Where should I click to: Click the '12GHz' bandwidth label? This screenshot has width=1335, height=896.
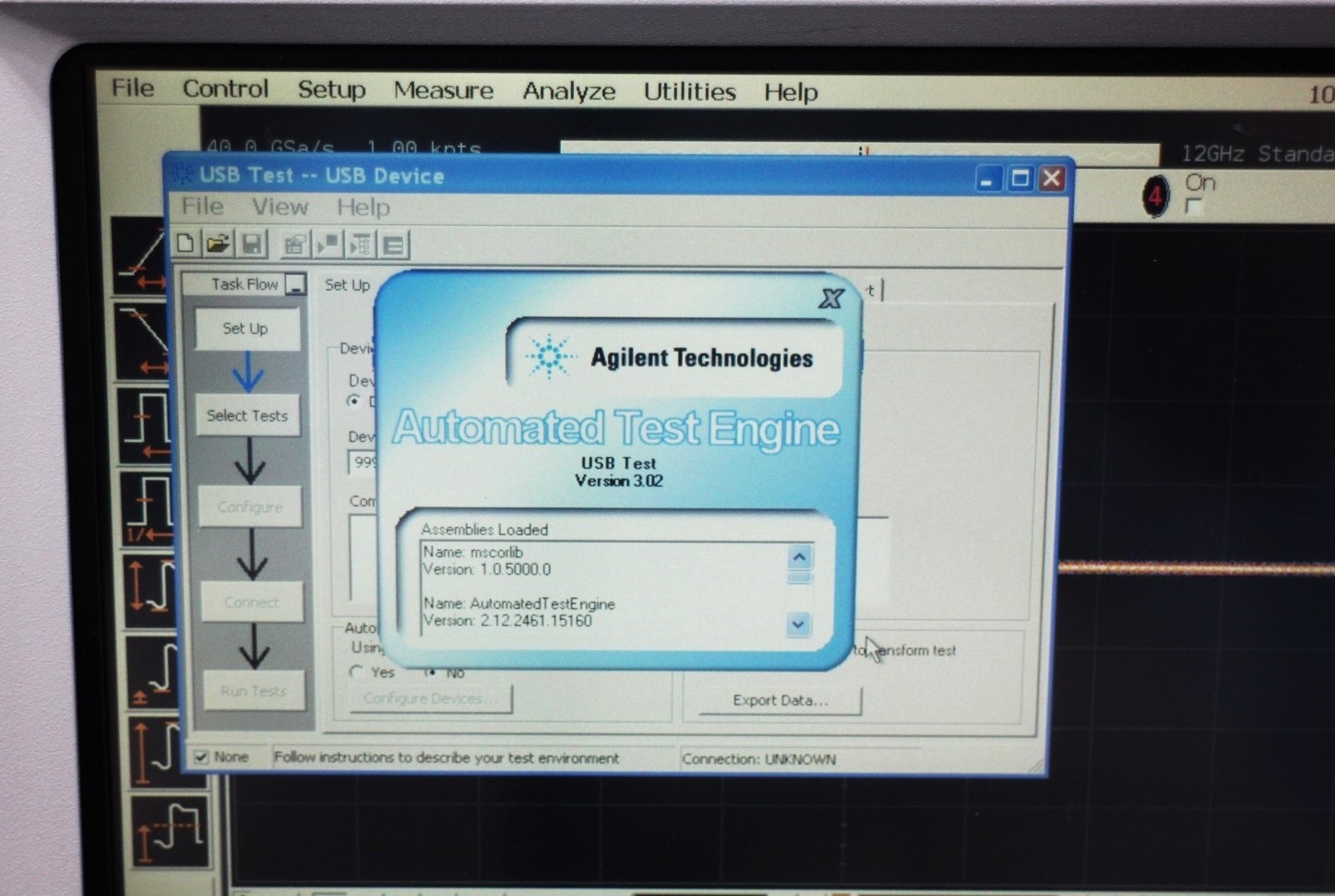[x=1214, y=153]
